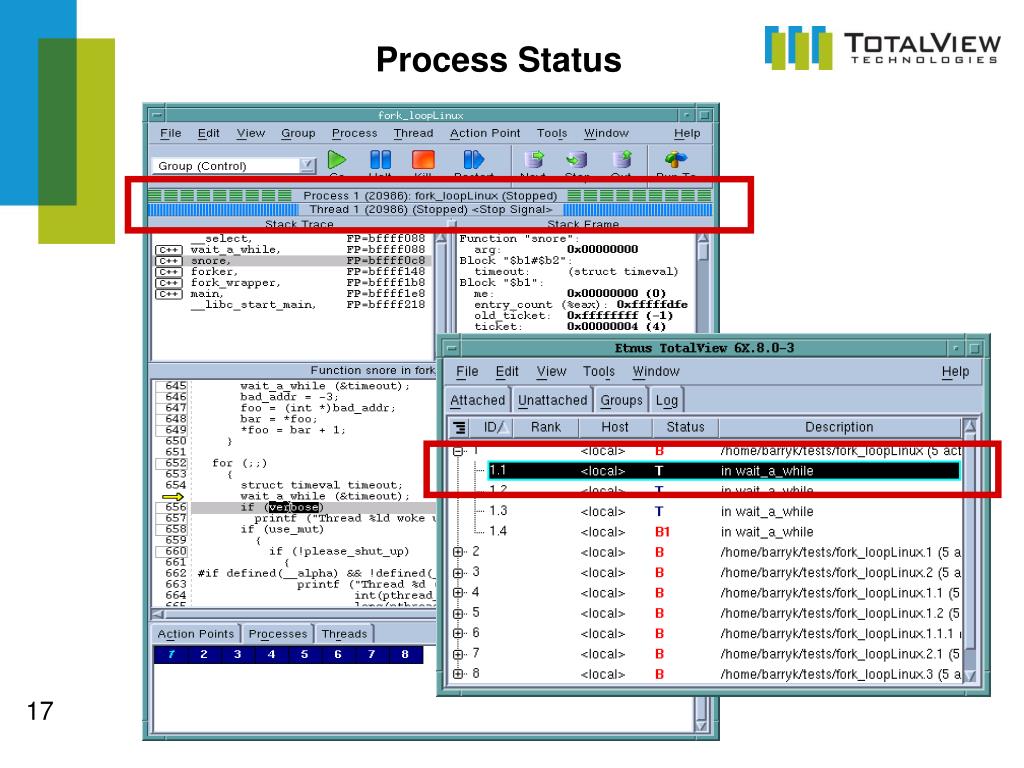Click the process list vertical scrollbar
Screen dimensions: 1024x768
click(970, 549)
